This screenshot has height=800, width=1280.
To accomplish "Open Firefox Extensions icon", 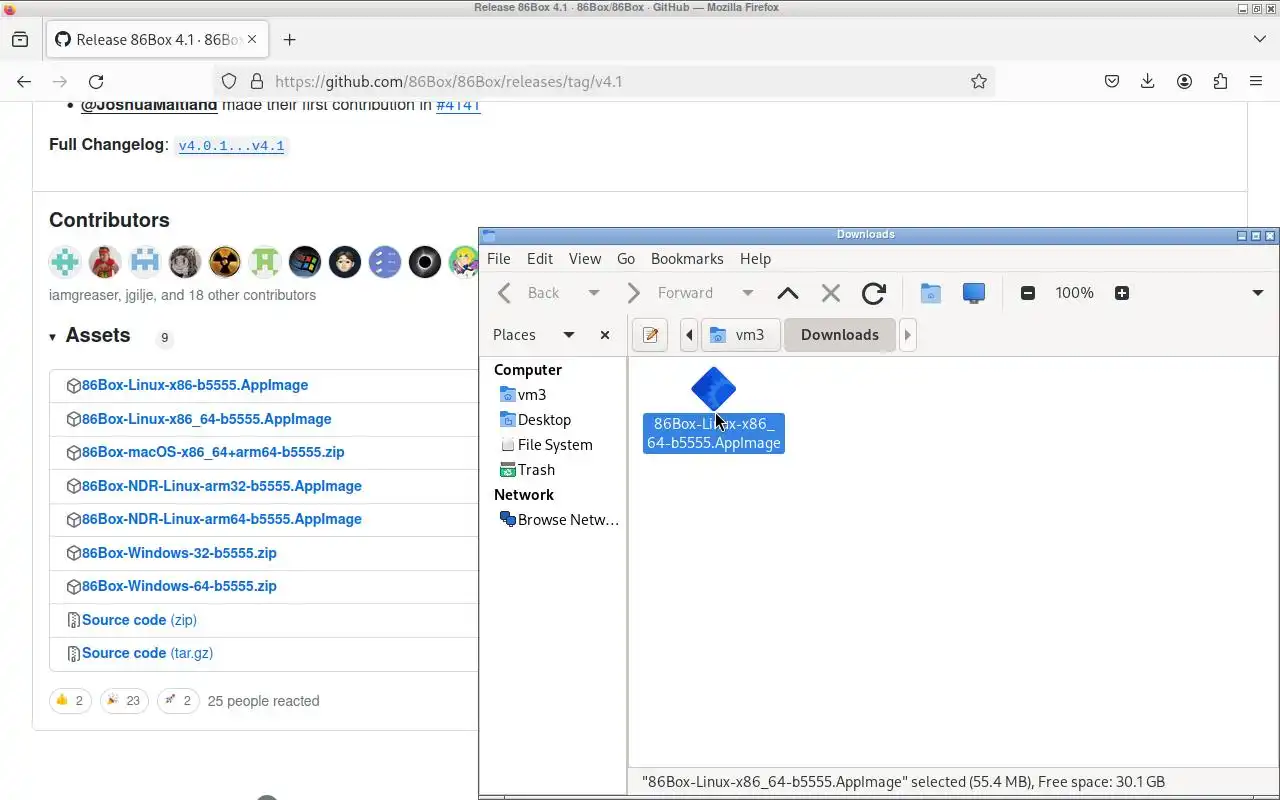I will click(x=1220, y=82).
